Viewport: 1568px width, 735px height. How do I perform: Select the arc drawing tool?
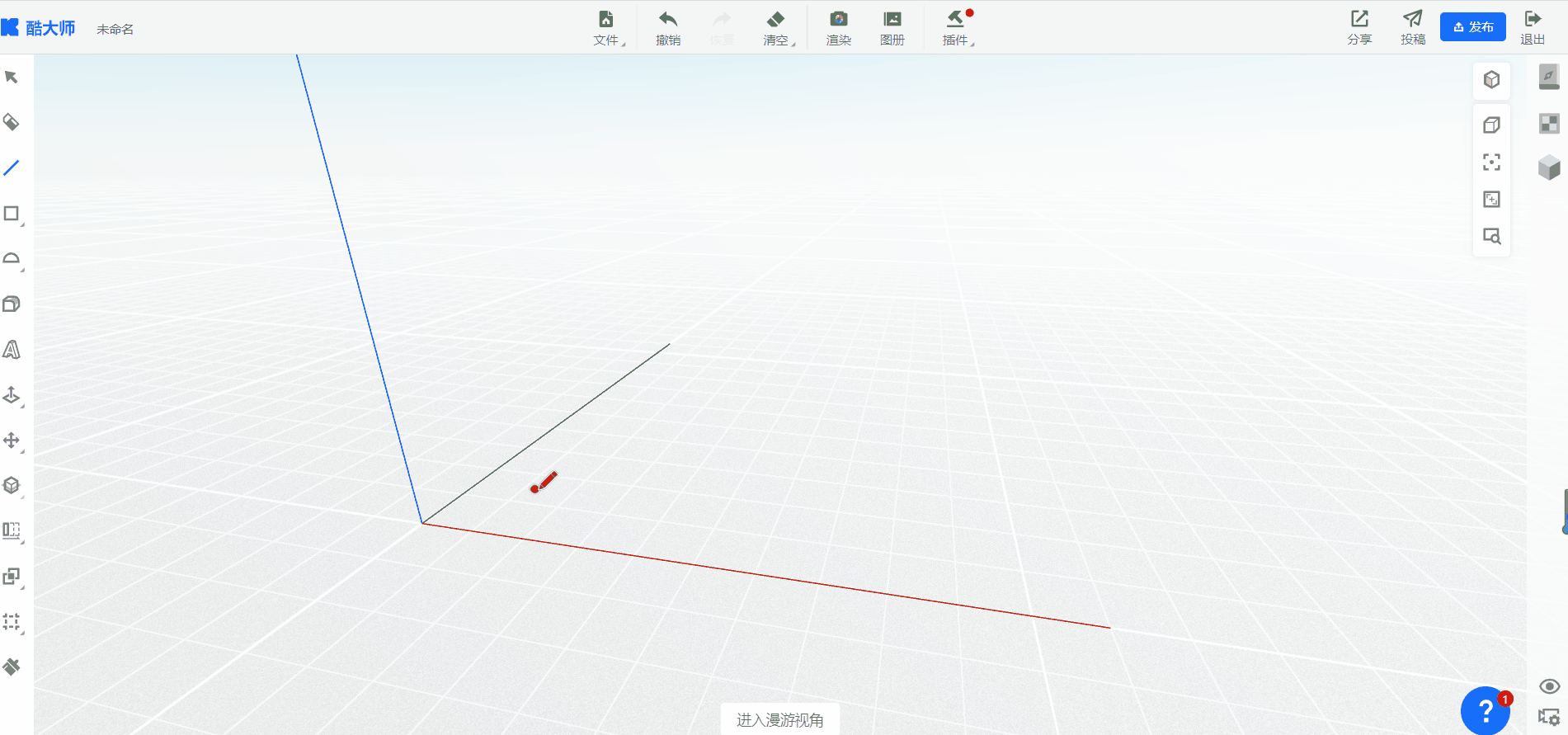pyautogui.click(x=12, y=259)
